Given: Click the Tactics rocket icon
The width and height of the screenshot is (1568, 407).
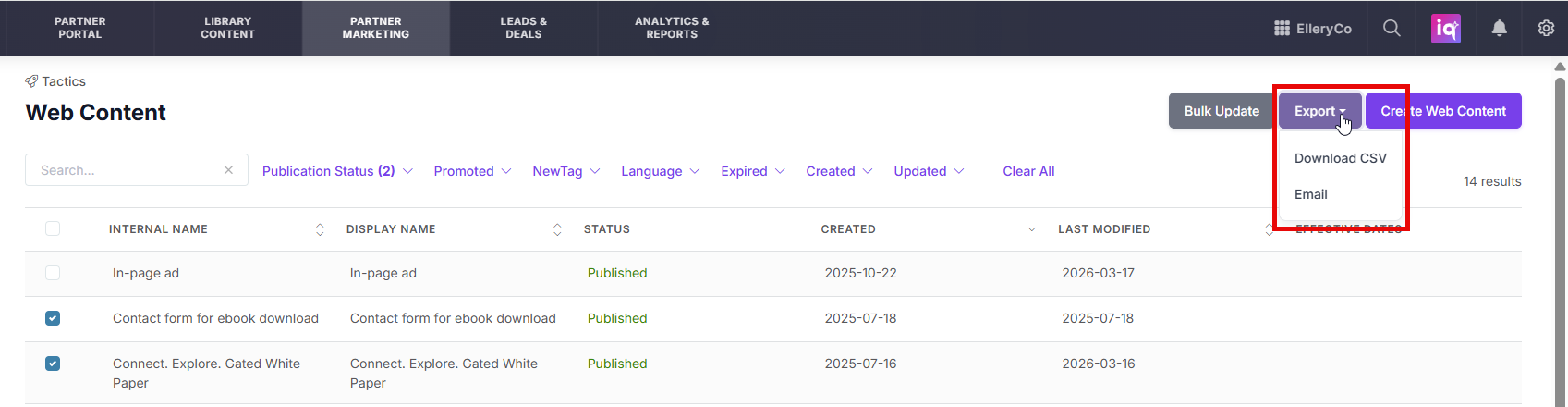Looking at the screenshot, I should point(31,81).
